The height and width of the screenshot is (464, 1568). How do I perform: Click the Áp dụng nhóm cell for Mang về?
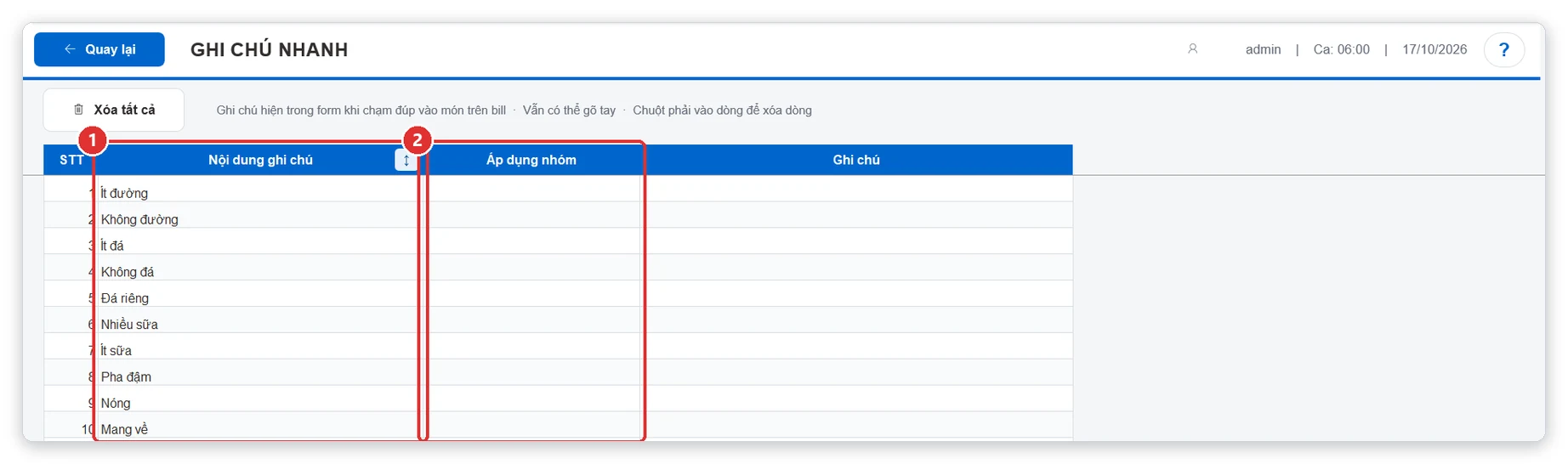531,425
